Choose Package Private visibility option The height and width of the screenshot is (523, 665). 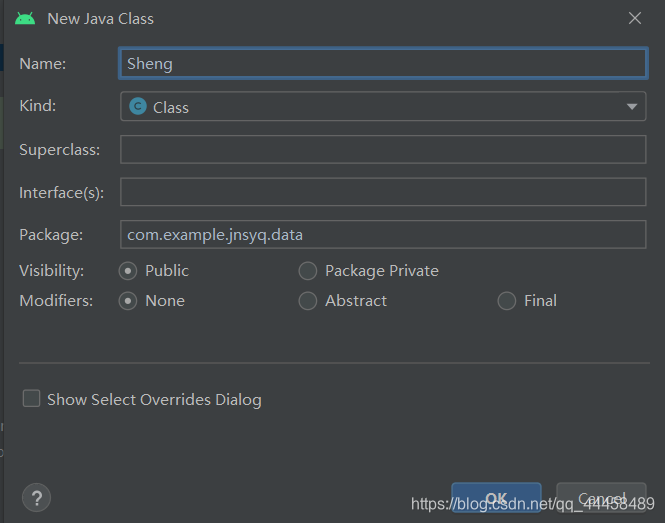coord(308,271)
